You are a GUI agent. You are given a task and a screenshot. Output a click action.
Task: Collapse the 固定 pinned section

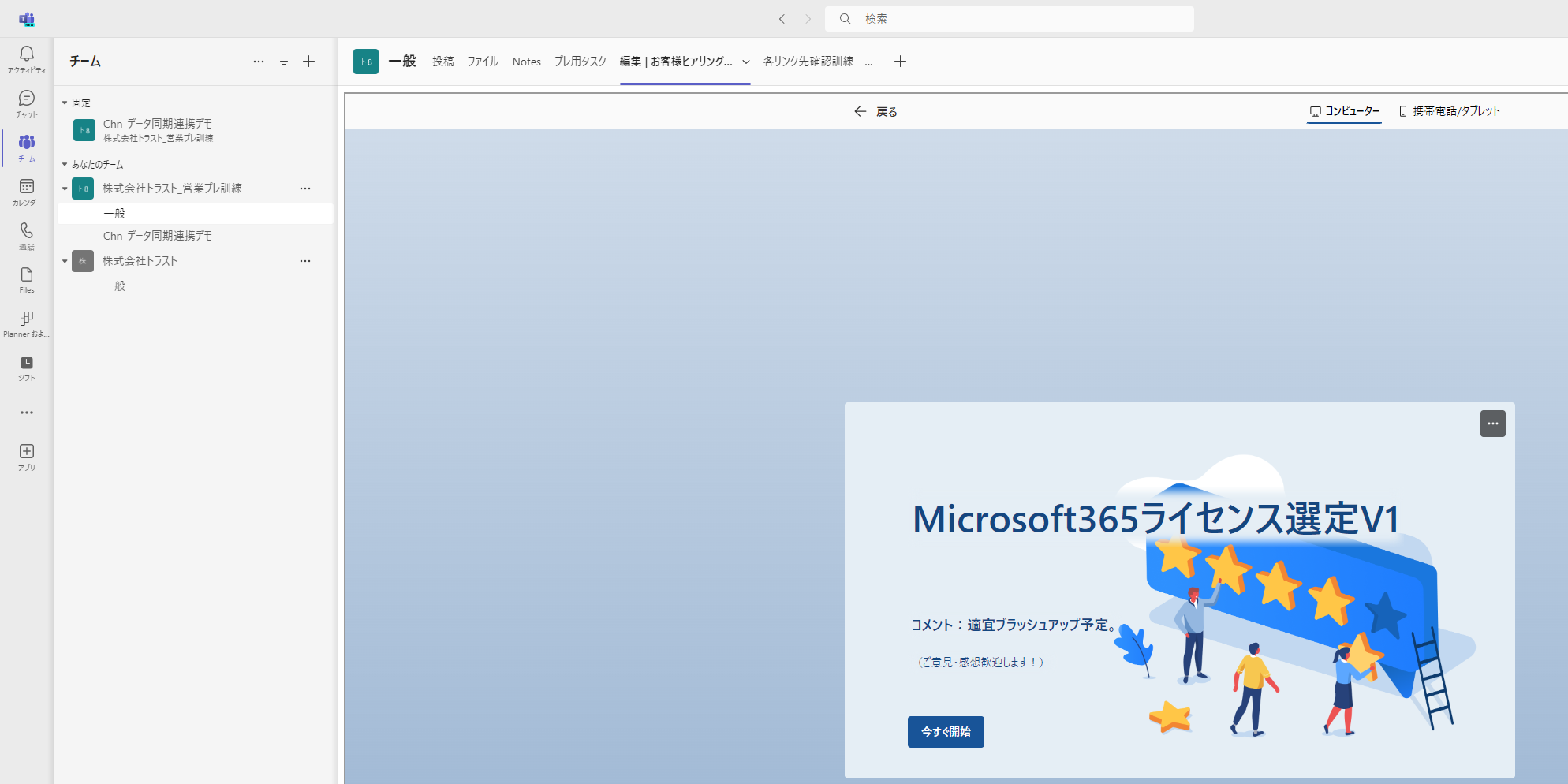(x=65, y=103)
